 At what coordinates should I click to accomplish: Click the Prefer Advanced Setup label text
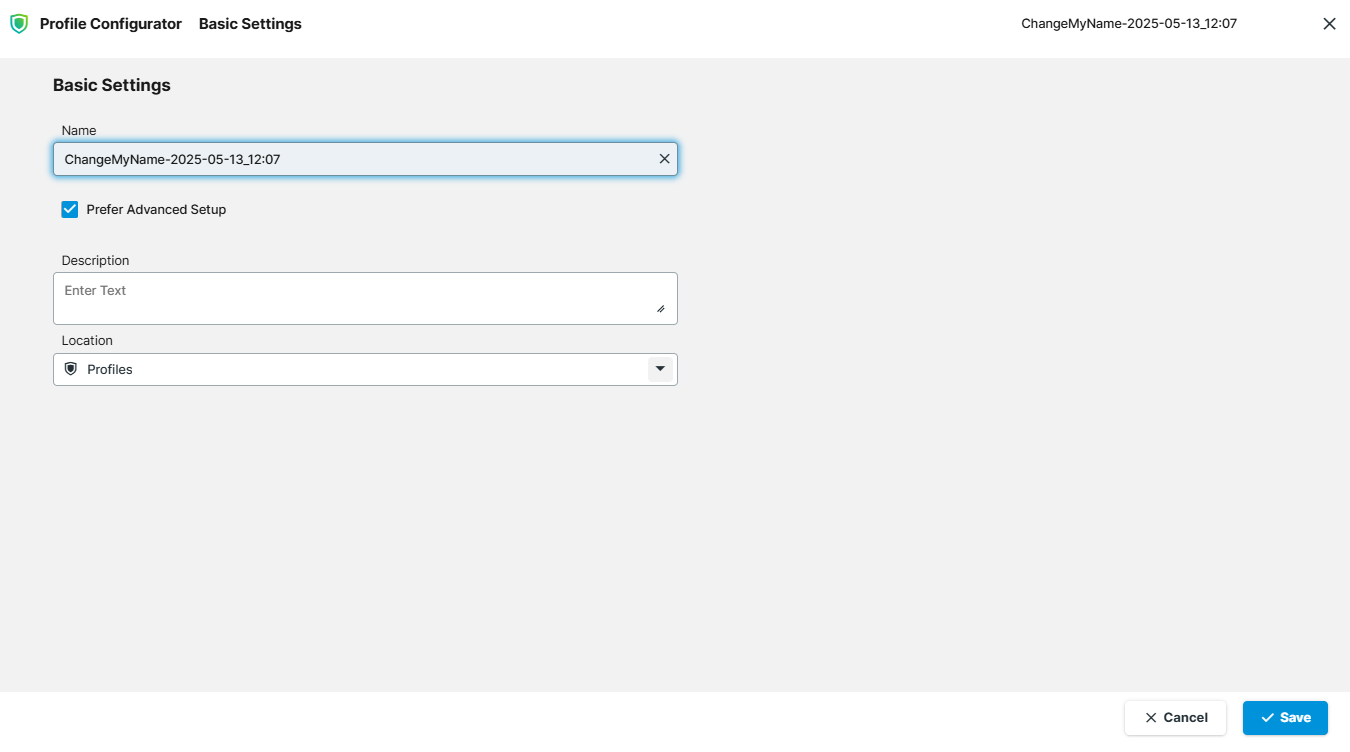click(x=156, y=210)
